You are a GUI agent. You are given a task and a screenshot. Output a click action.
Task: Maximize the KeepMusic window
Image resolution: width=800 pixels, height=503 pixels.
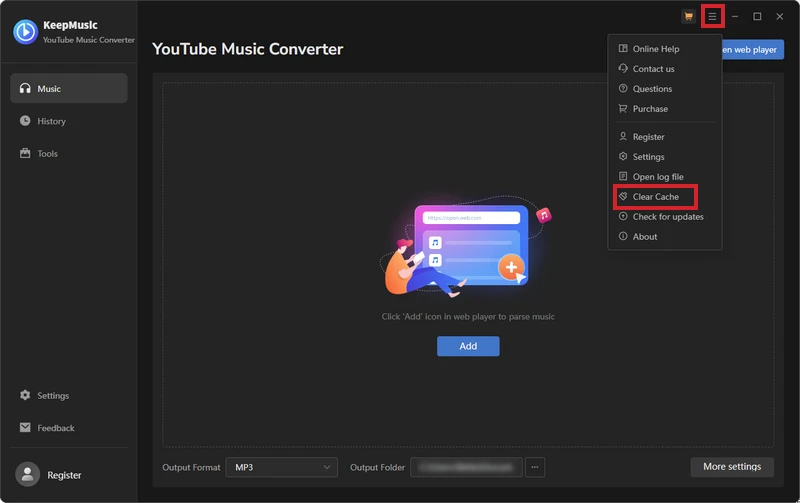click(x=757, y=16)
